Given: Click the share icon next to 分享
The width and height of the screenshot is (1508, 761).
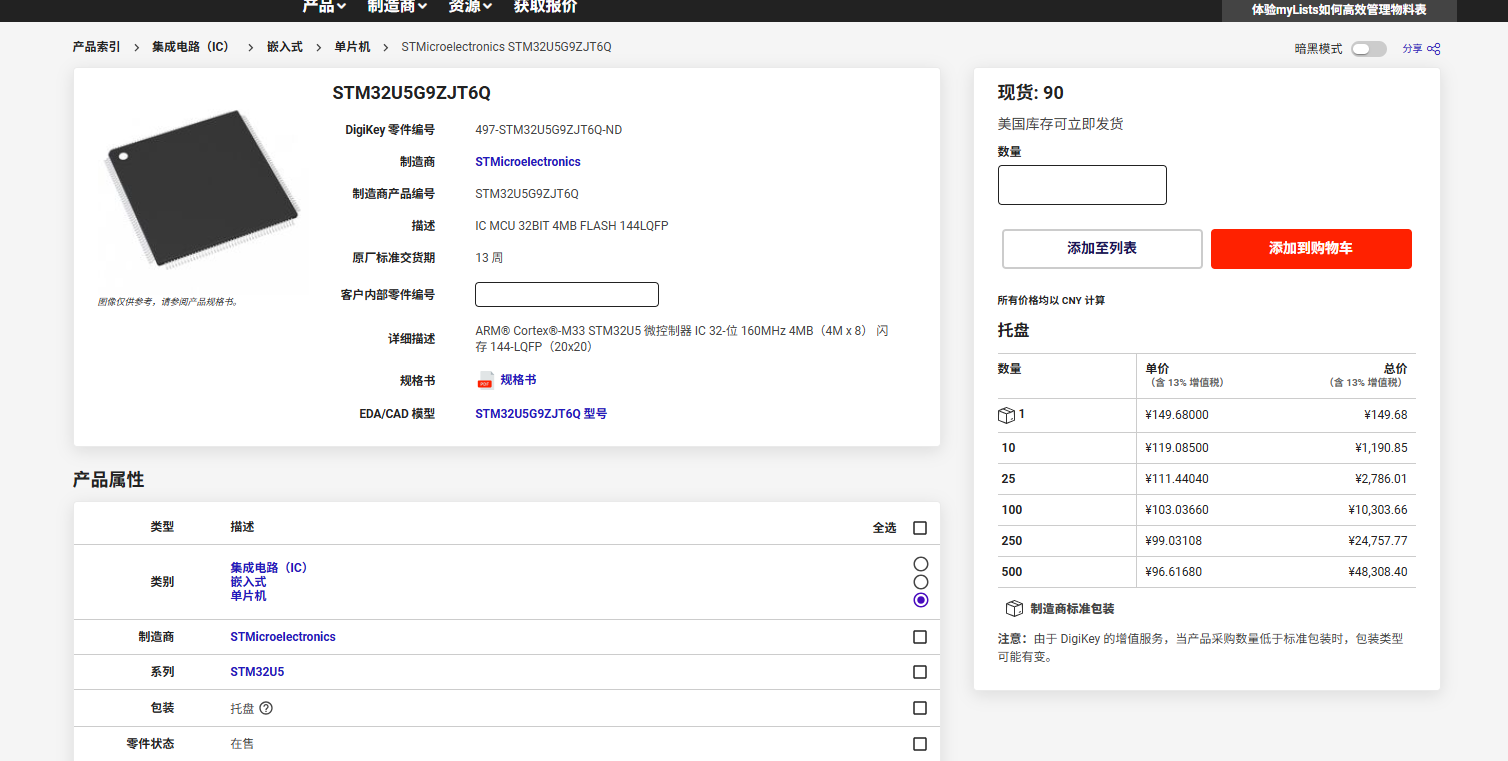Looking at the screenshot, I should (x=1434, y=49).
